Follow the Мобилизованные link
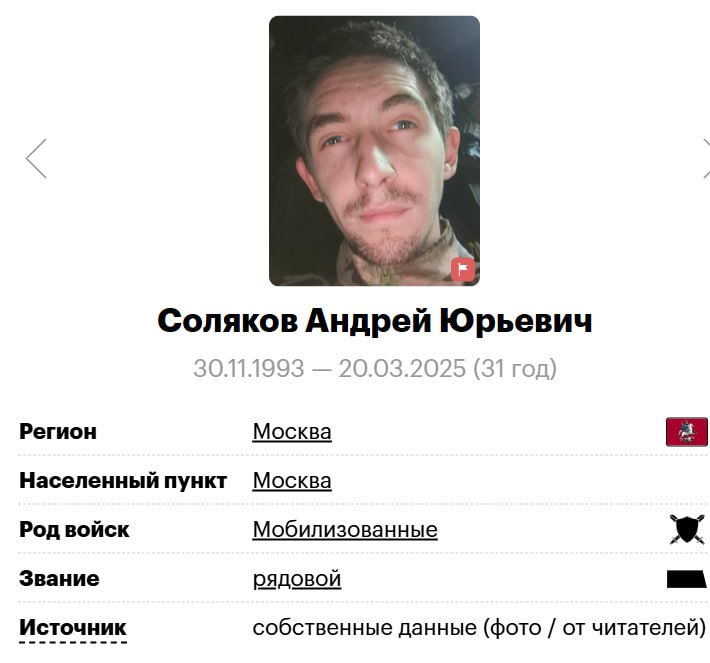 [x=345, y=529]
